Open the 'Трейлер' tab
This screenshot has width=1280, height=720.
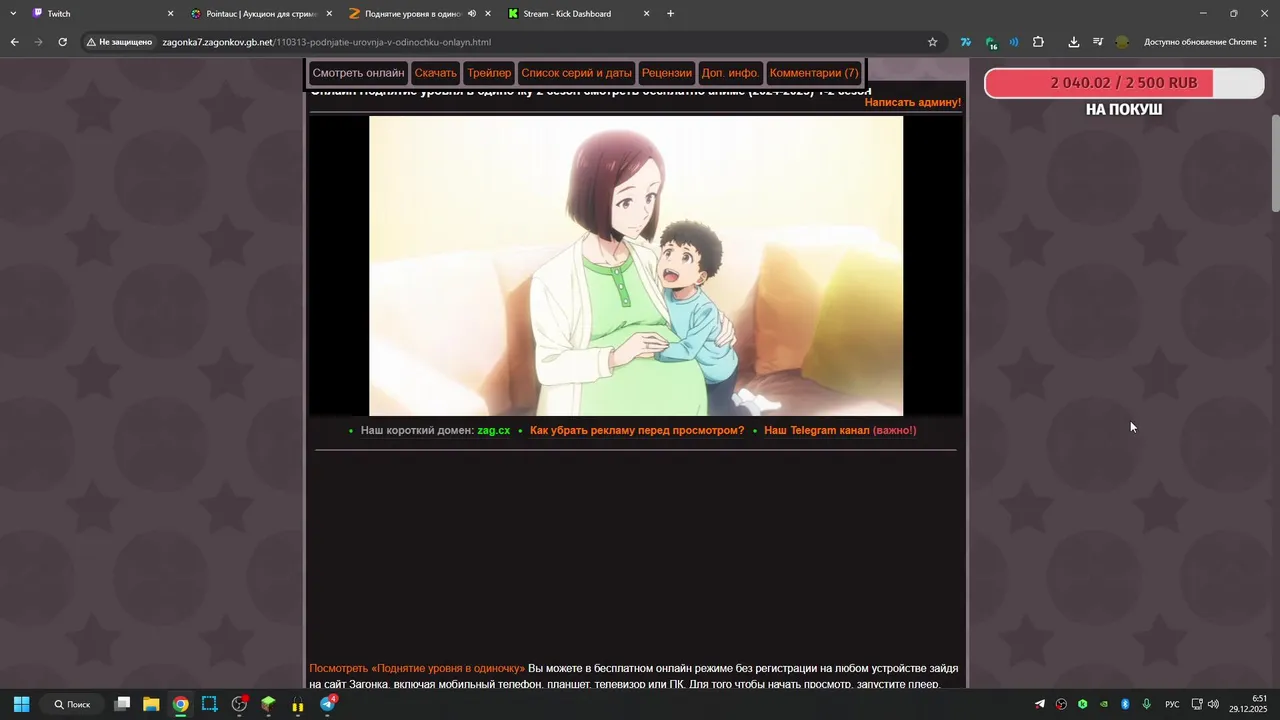click(x=489, y=73)
